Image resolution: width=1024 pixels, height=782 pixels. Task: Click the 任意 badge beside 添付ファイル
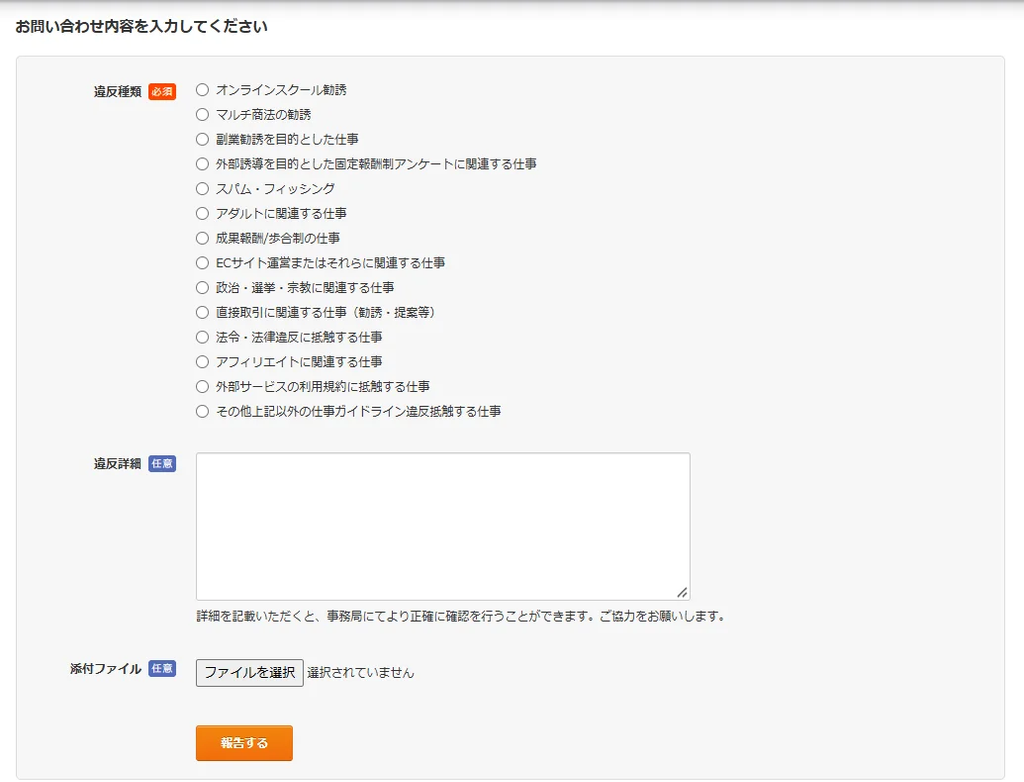(x=162, y=668)
